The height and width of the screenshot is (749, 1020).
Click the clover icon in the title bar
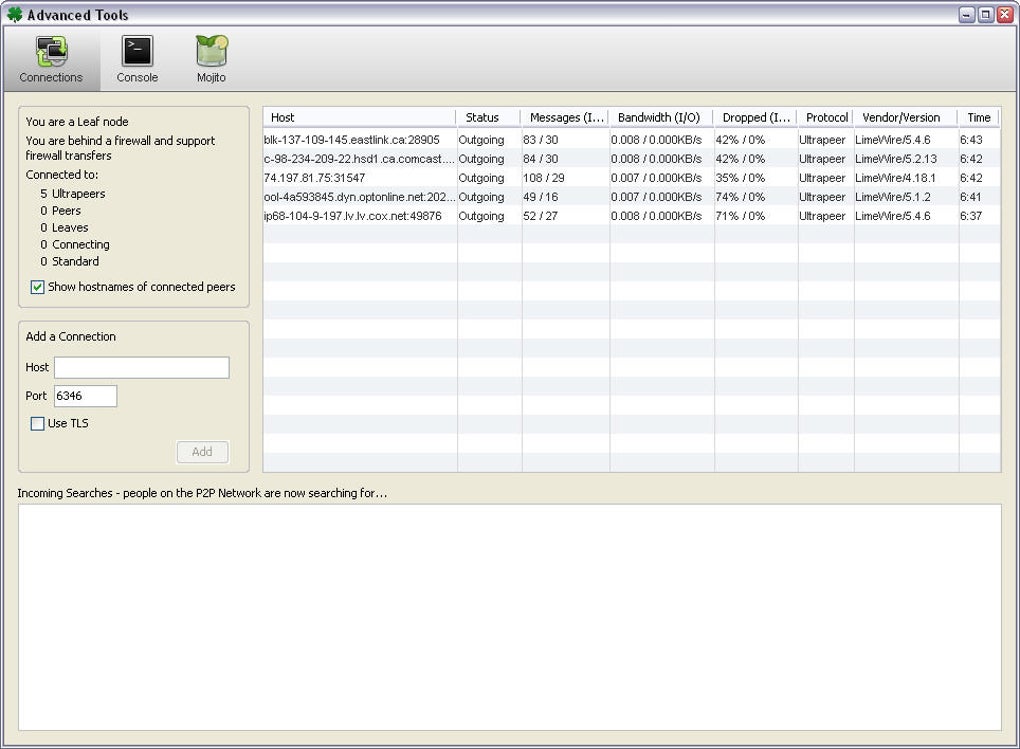pyautogui.click(x=14, y=14)
